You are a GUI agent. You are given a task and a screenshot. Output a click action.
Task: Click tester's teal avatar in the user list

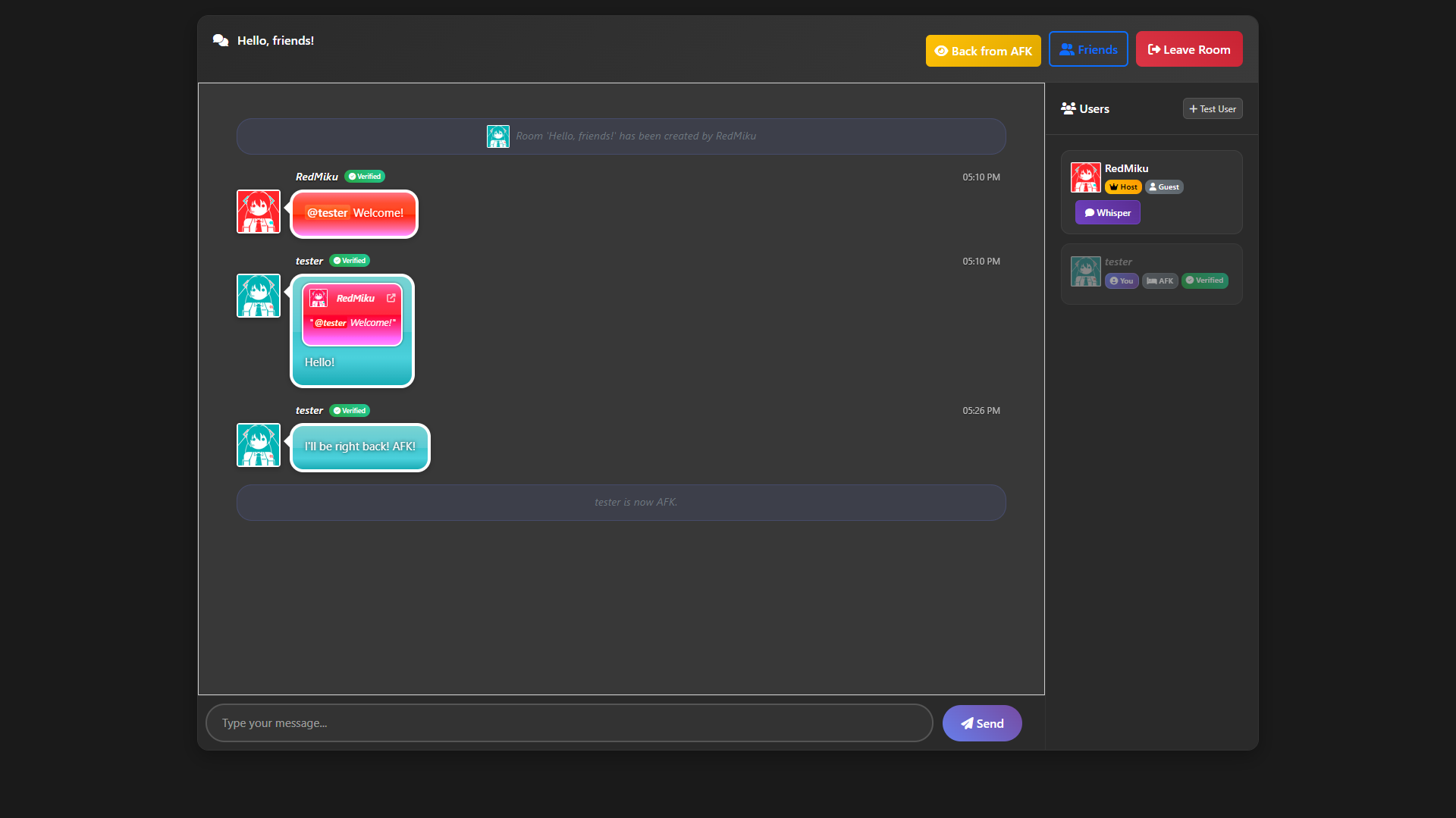[x=1085, y=271]
